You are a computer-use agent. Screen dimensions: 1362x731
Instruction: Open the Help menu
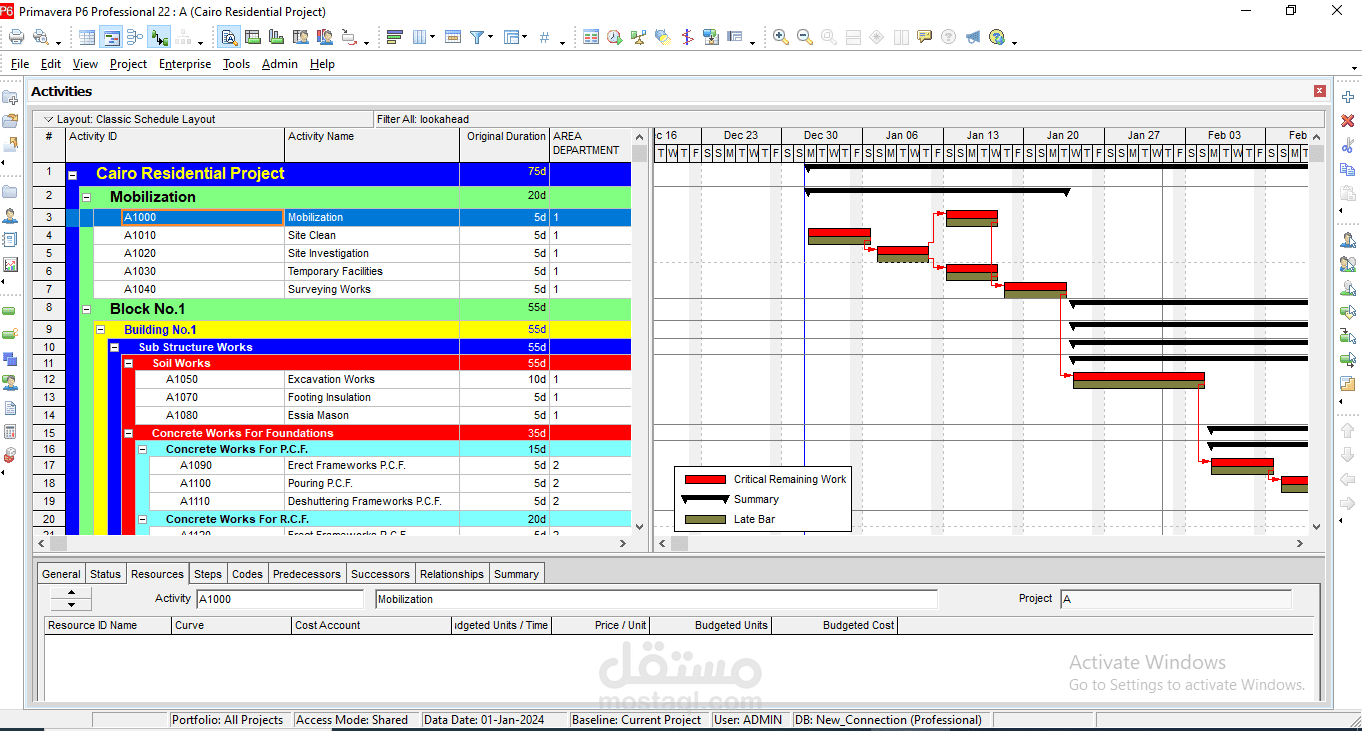click(x=322, y=64)
